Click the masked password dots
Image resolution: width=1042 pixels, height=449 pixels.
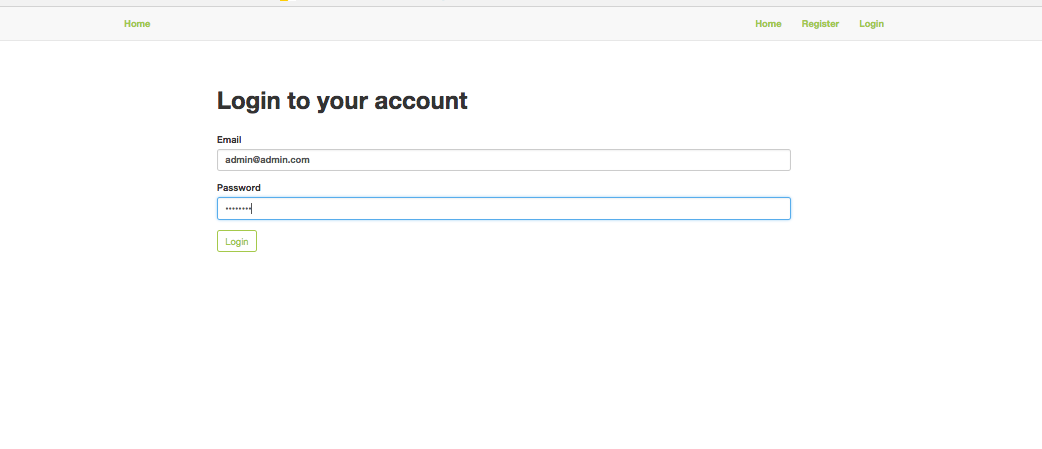coord(237,208)
